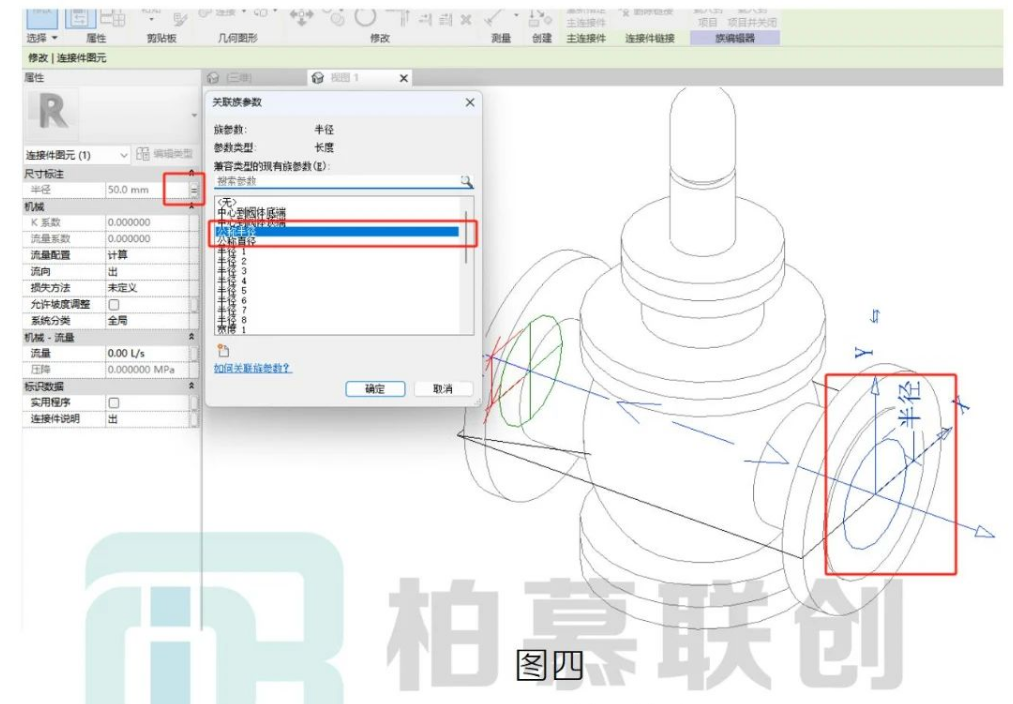Click the 族编辑器 panel label
The image size is (1013, 704).
[735, 38]
